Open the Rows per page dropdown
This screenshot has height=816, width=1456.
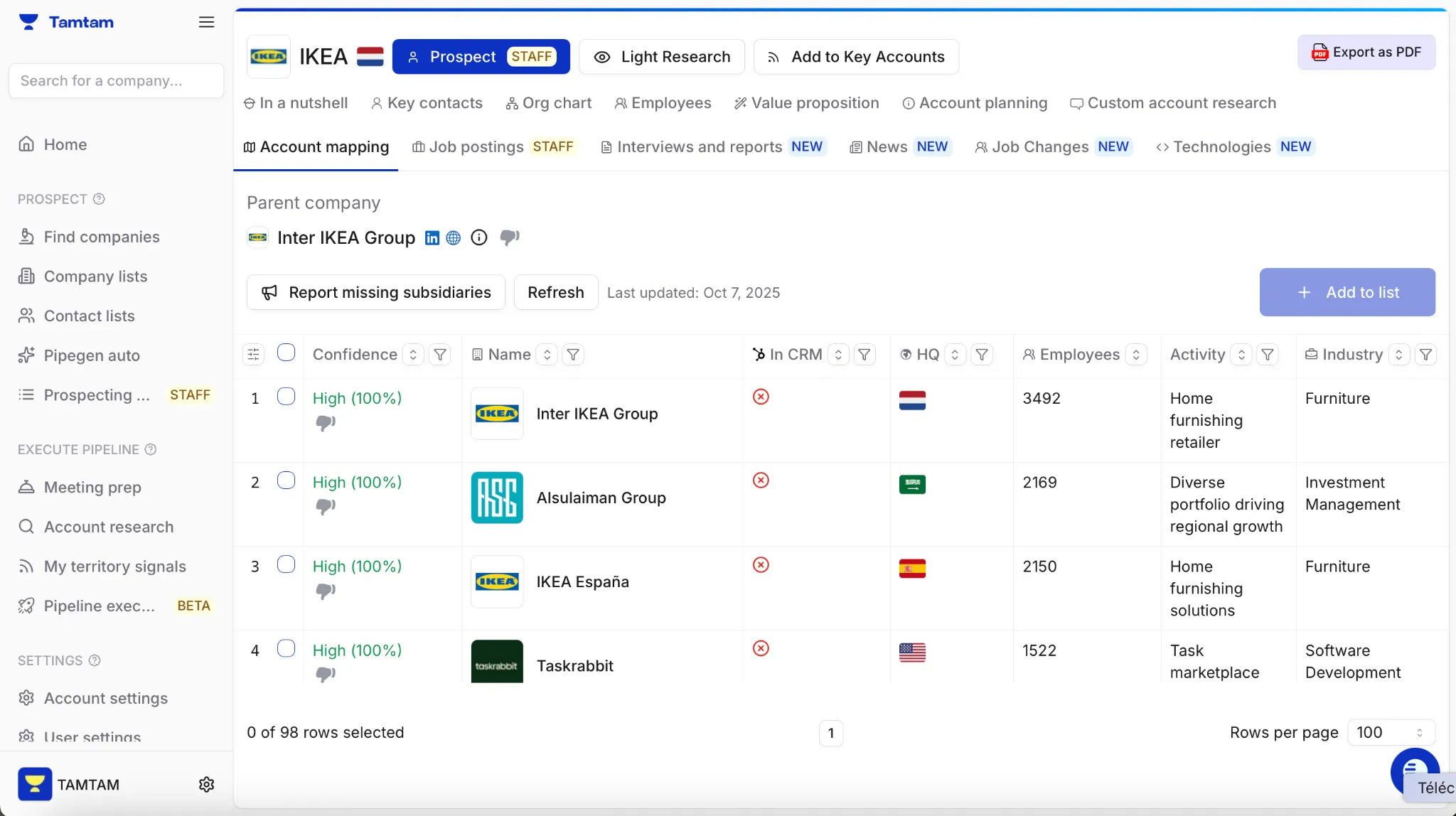1391,732
